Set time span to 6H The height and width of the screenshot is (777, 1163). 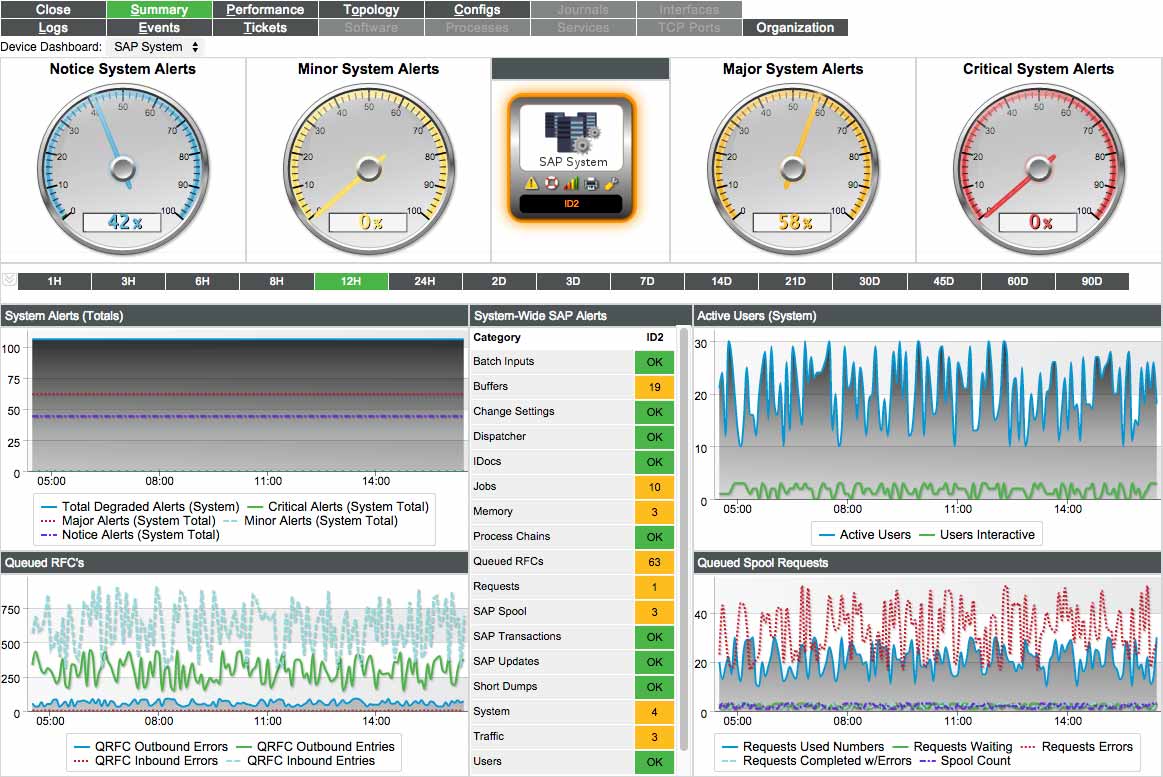point(202,281)
